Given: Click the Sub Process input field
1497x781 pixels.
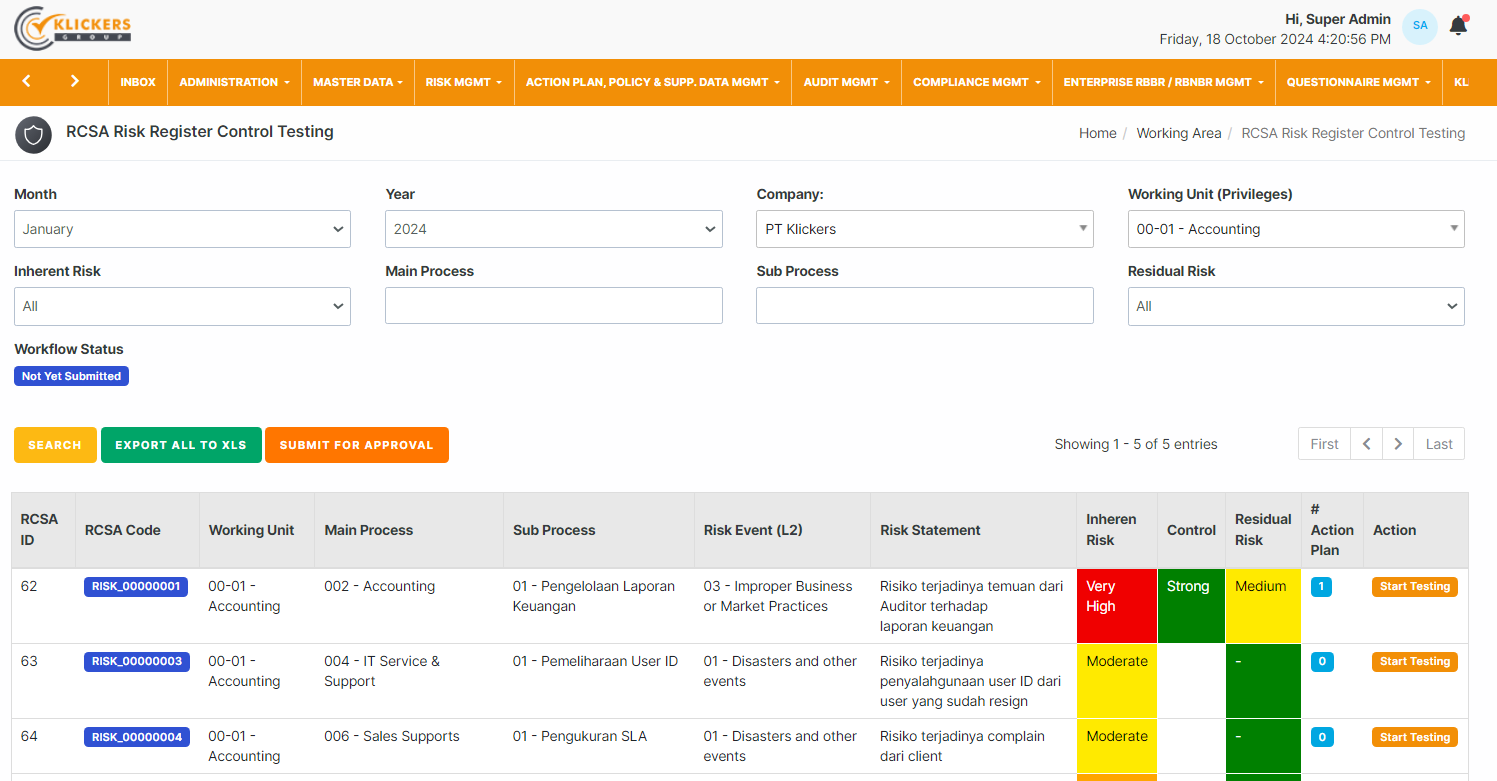Looking at the screenshot, I should point(925,305).
